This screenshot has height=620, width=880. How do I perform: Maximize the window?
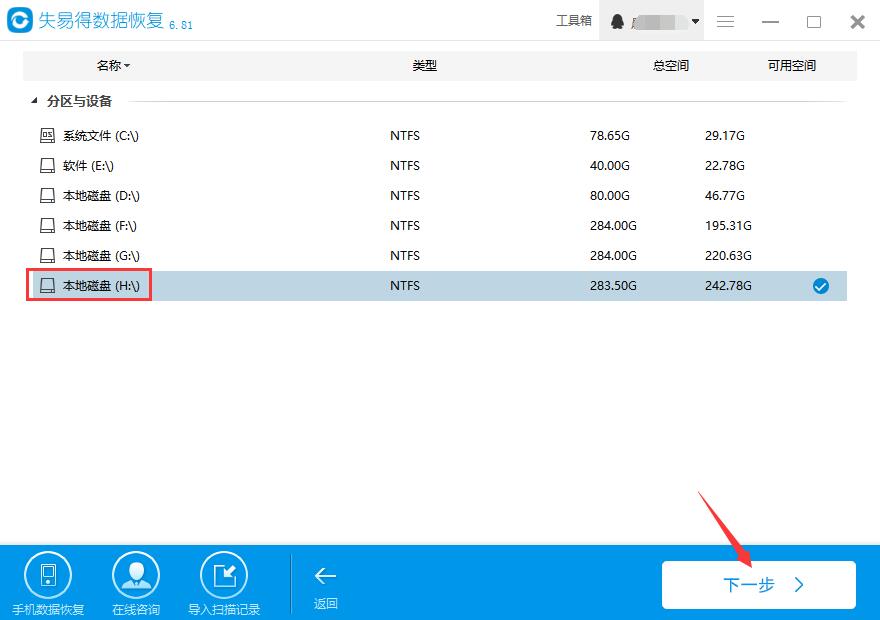click(x=814, y=22)
